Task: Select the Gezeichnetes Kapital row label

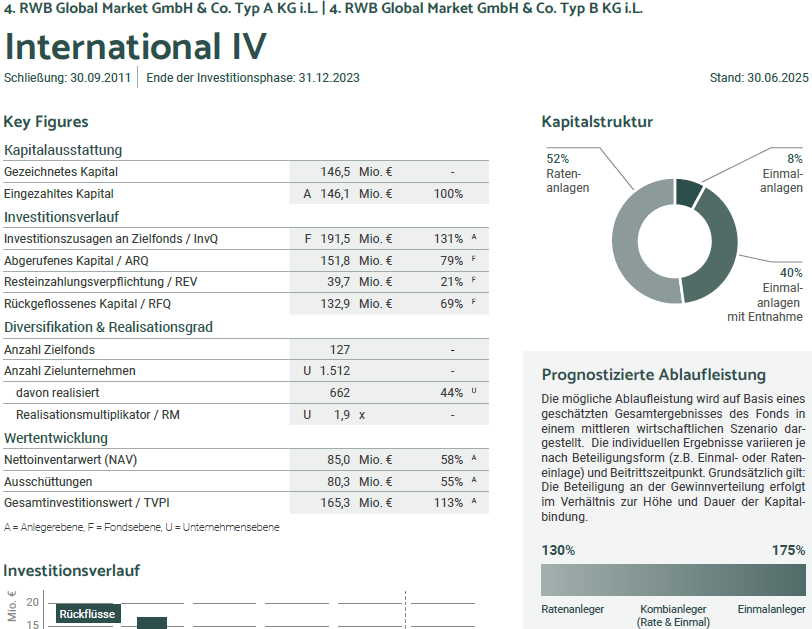Action: point(61,172)
